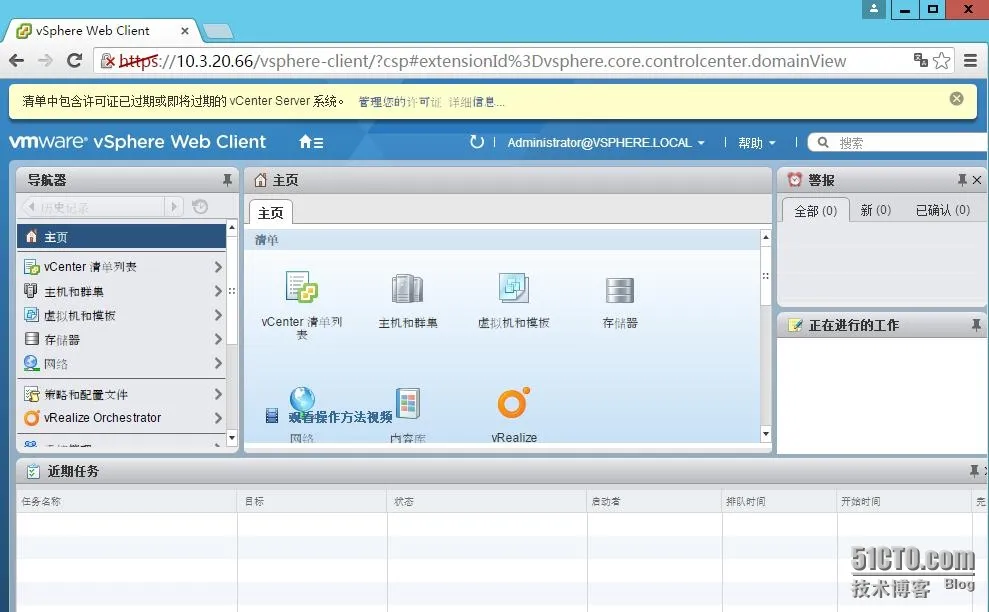Viewport: 989px width, 612px height.
Task: Expand chevron beside 存储器 in navigator
Action: [218, 339]
